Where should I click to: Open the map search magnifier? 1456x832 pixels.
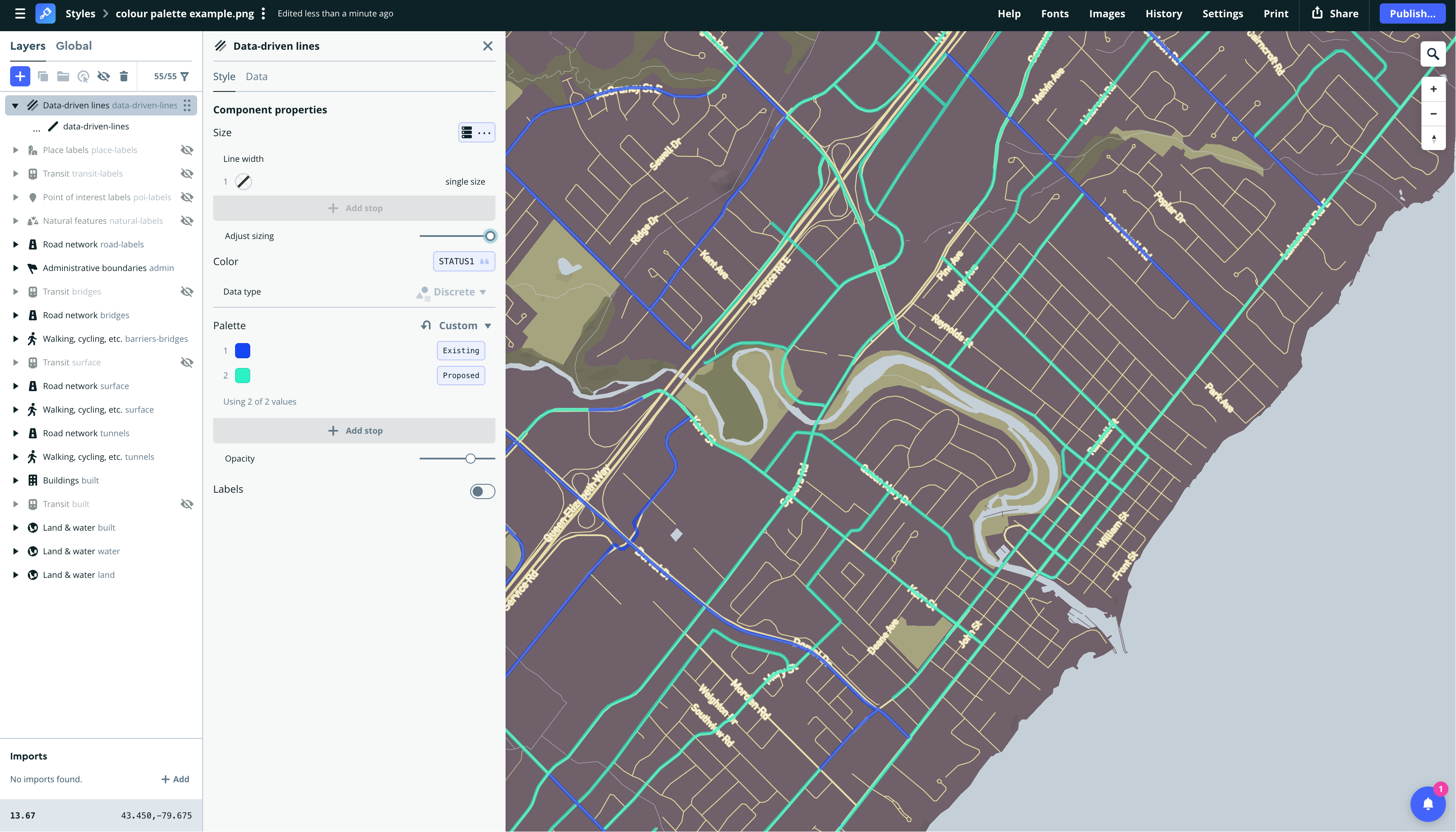(x=1432, y=54)
